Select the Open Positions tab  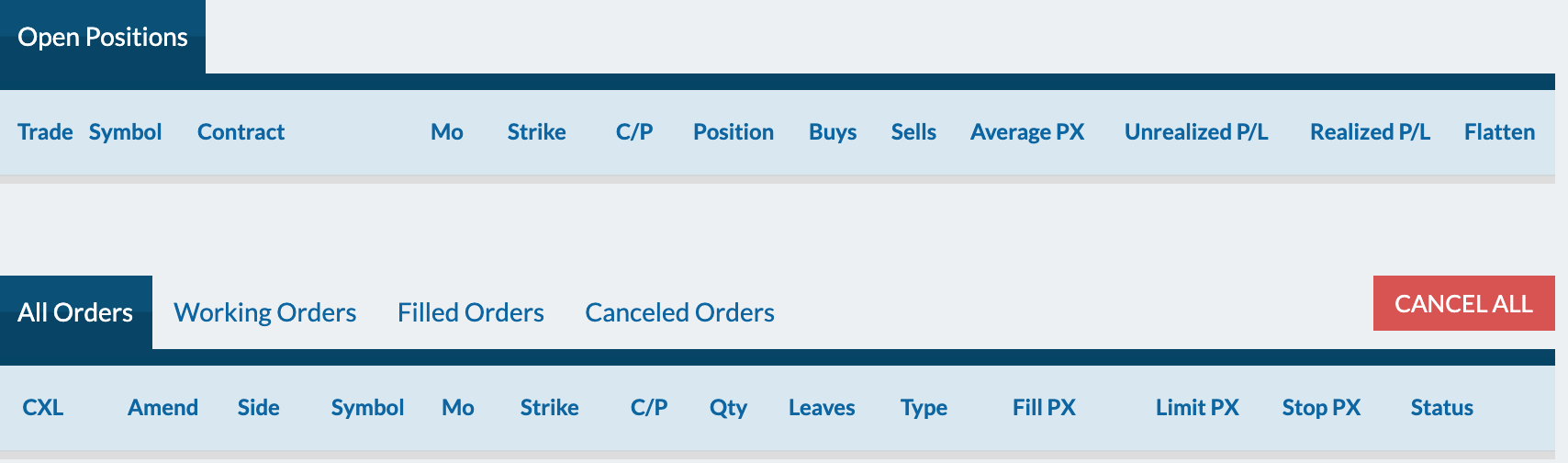pos(103,37)
